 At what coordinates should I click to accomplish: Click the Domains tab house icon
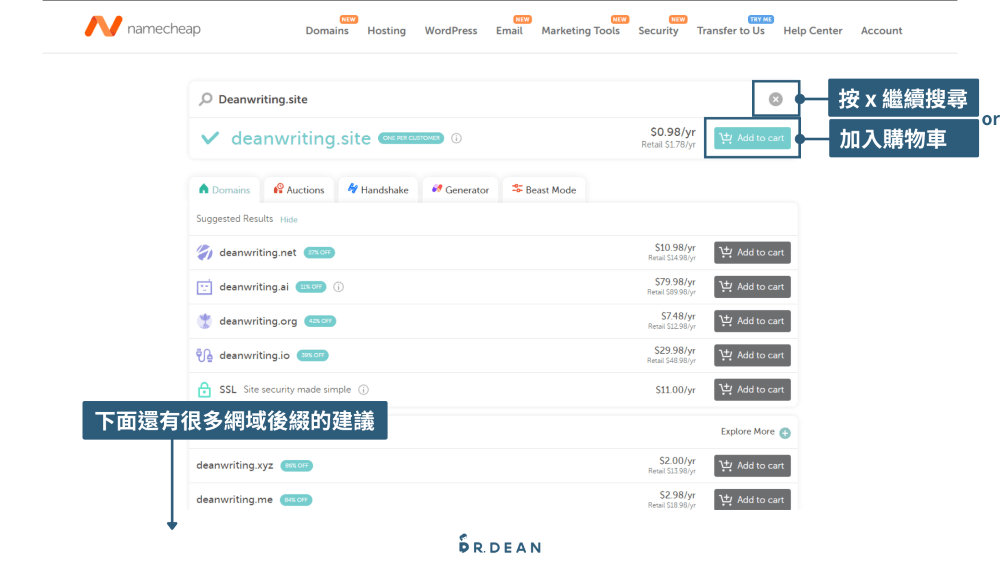203,188
